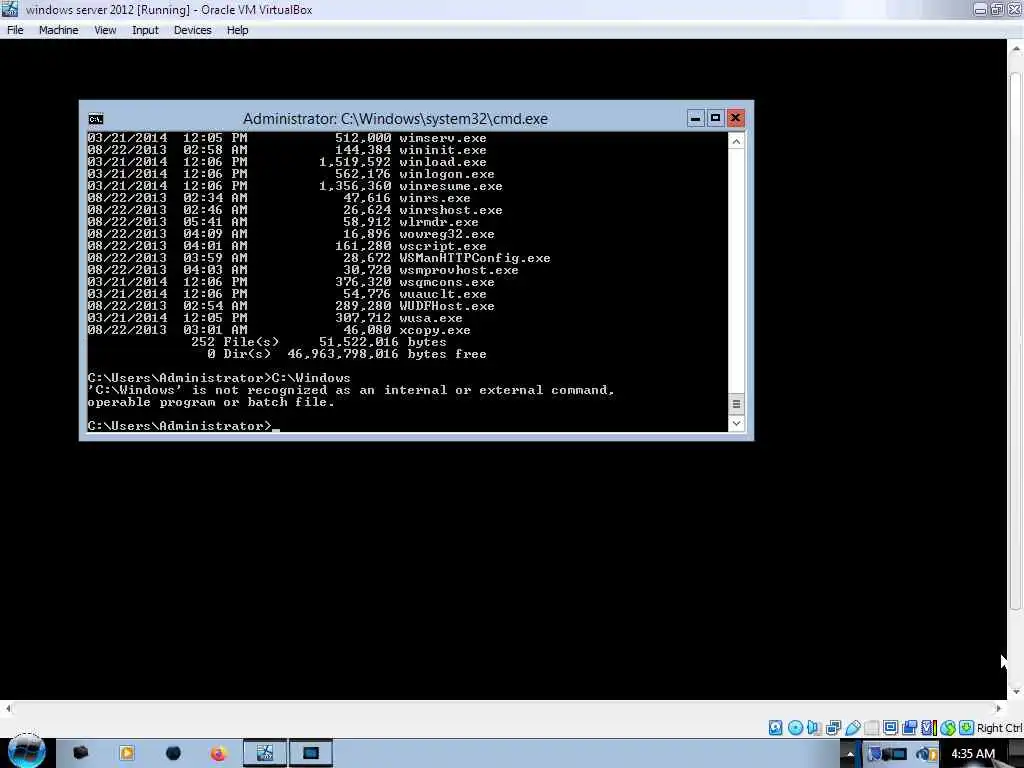1024x768 pixels.
Task: Click the shared folders status icon
Action: pos(871,728)
